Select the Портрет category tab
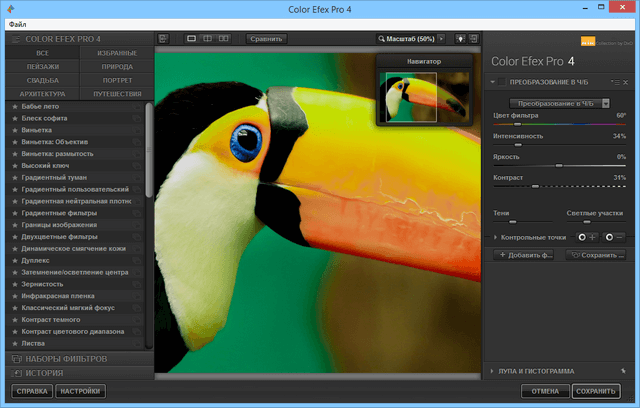Screen dimensions: 640x408 [116, 80]
